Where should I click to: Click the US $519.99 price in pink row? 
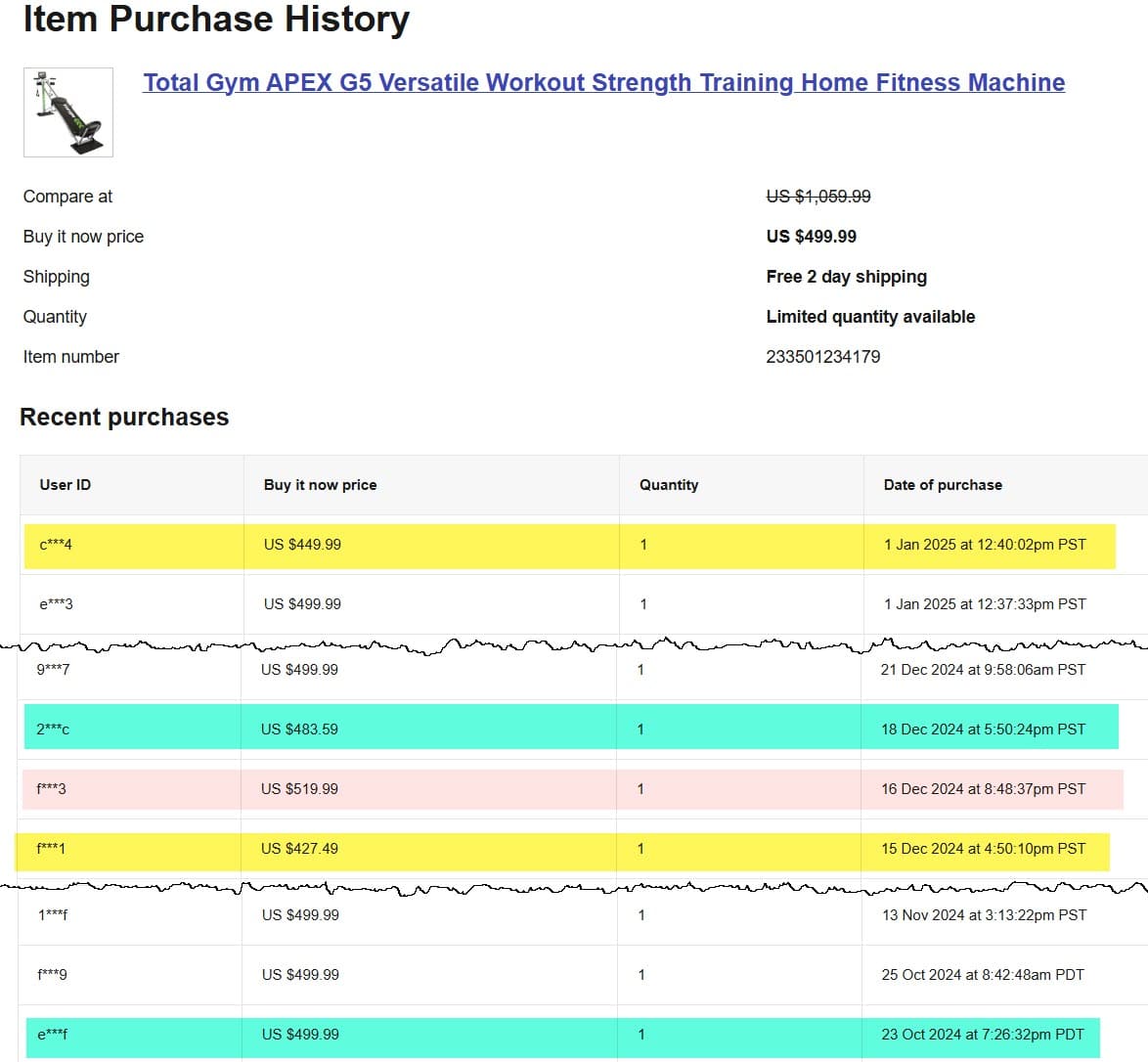coord(299,789)
